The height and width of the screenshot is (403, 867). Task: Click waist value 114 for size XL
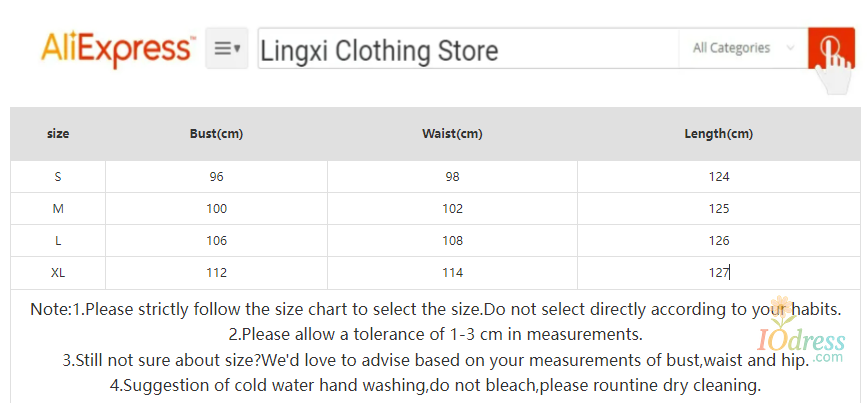tap(452, 273)
